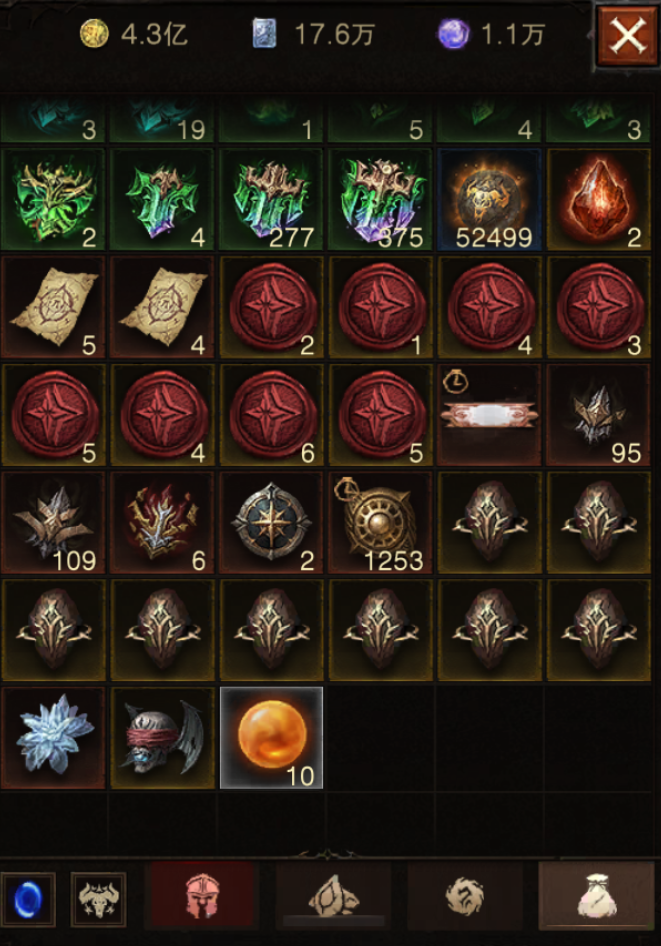Choose the golden amulet stack of 1253
The image size is (661, 946).
(x=381, y=522)
